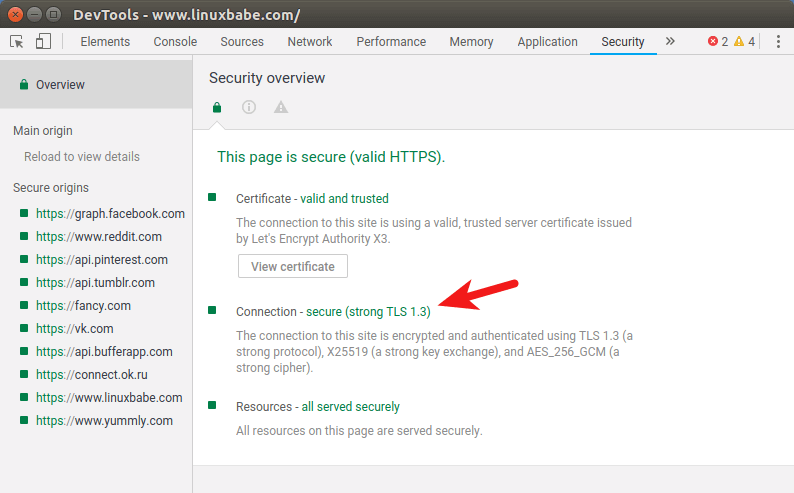
Task: Select the https://www.reddit.com origin
Action: (x=98, y=237)
